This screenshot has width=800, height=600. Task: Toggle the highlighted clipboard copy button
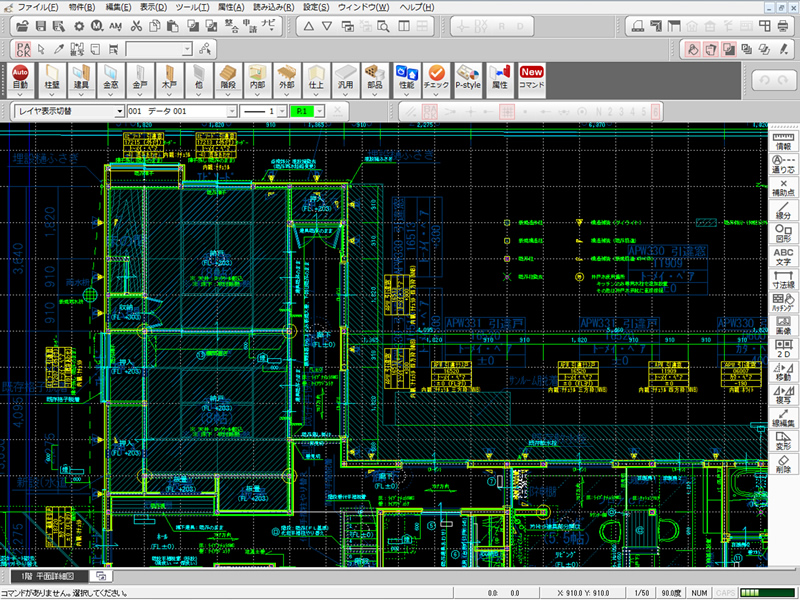coord(711,49)
